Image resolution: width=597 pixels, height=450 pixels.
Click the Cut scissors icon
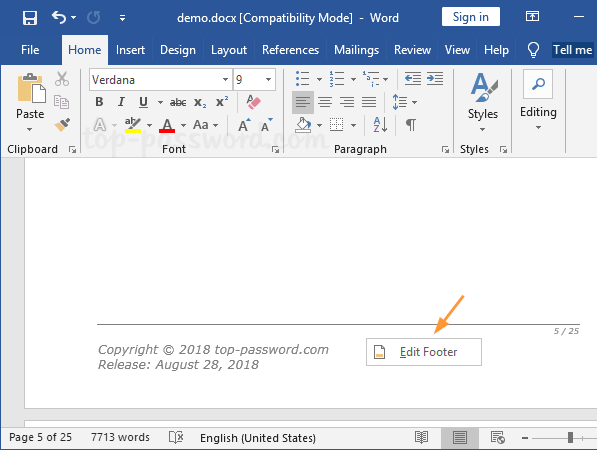[x=62, y=79]
